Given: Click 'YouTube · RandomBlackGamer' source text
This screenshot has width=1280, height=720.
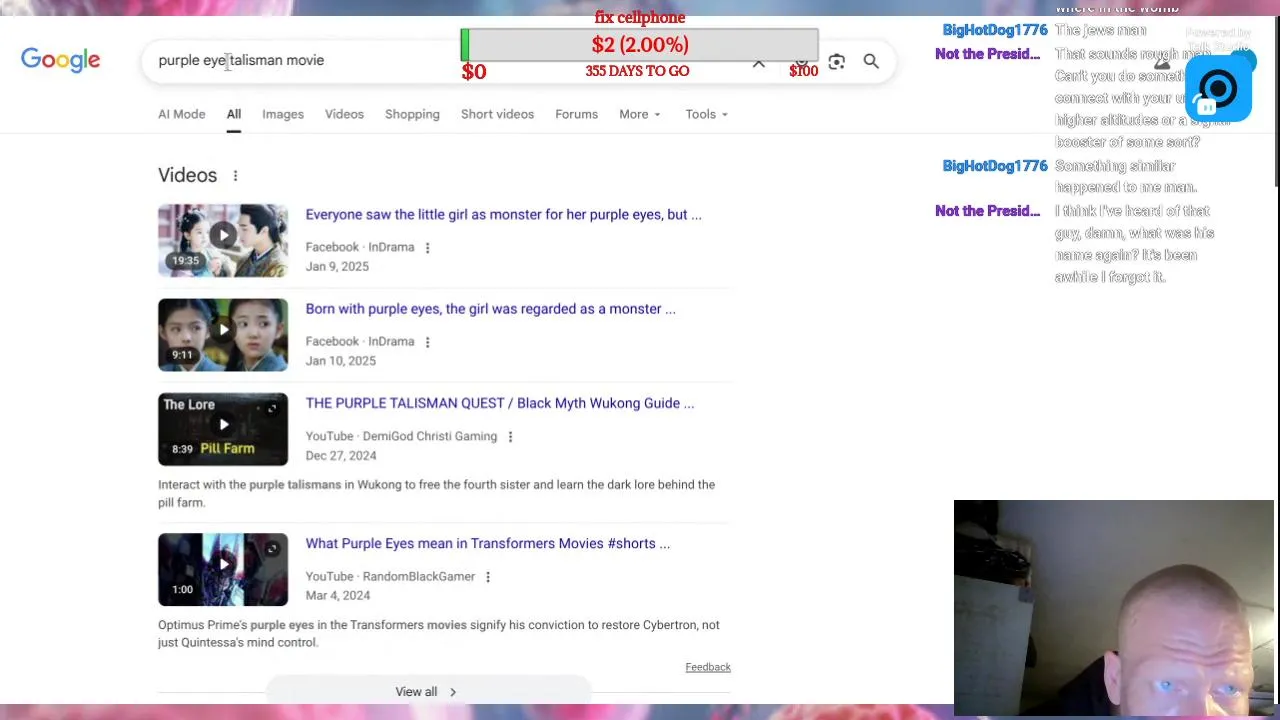Looking at the screenshot, I should pos(390,577).
